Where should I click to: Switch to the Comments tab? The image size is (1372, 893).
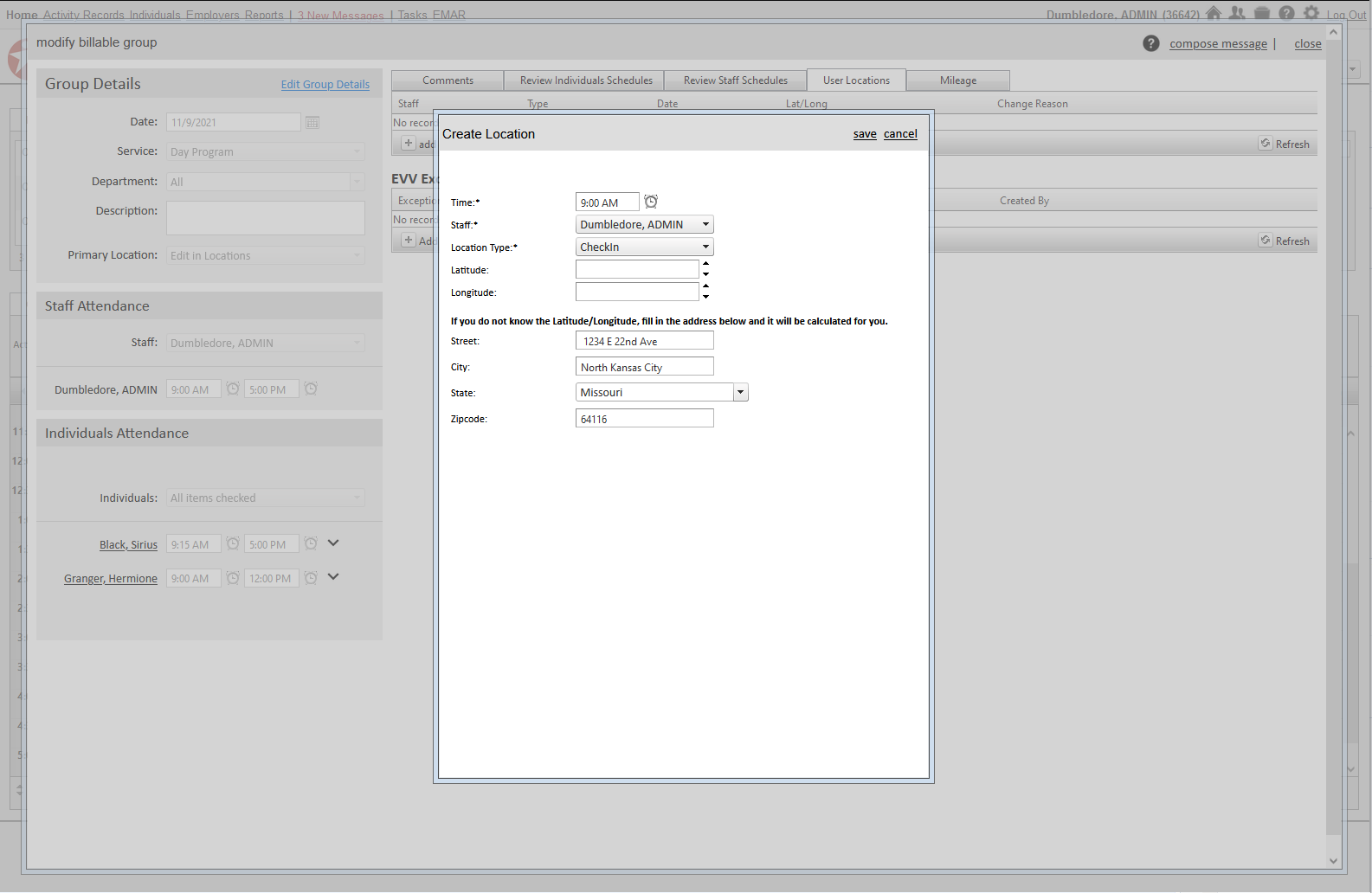[x=448, y=80]
